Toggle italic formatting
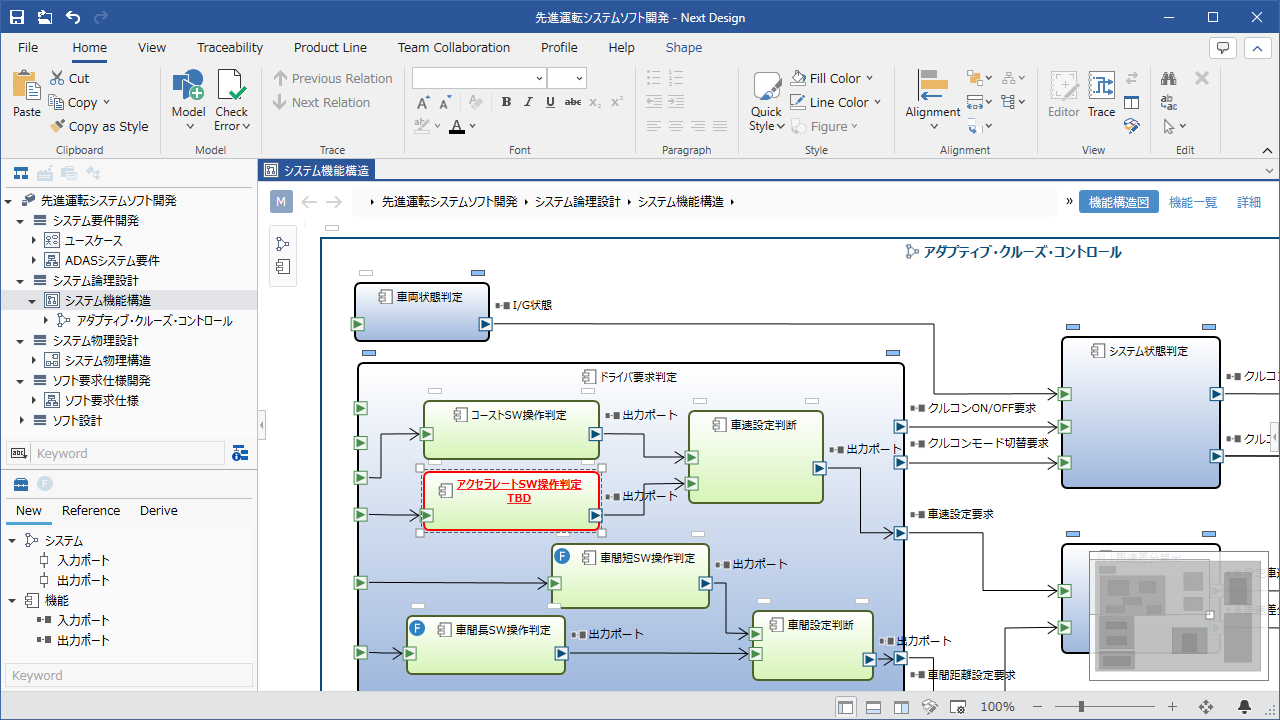 tap(528, 102)
